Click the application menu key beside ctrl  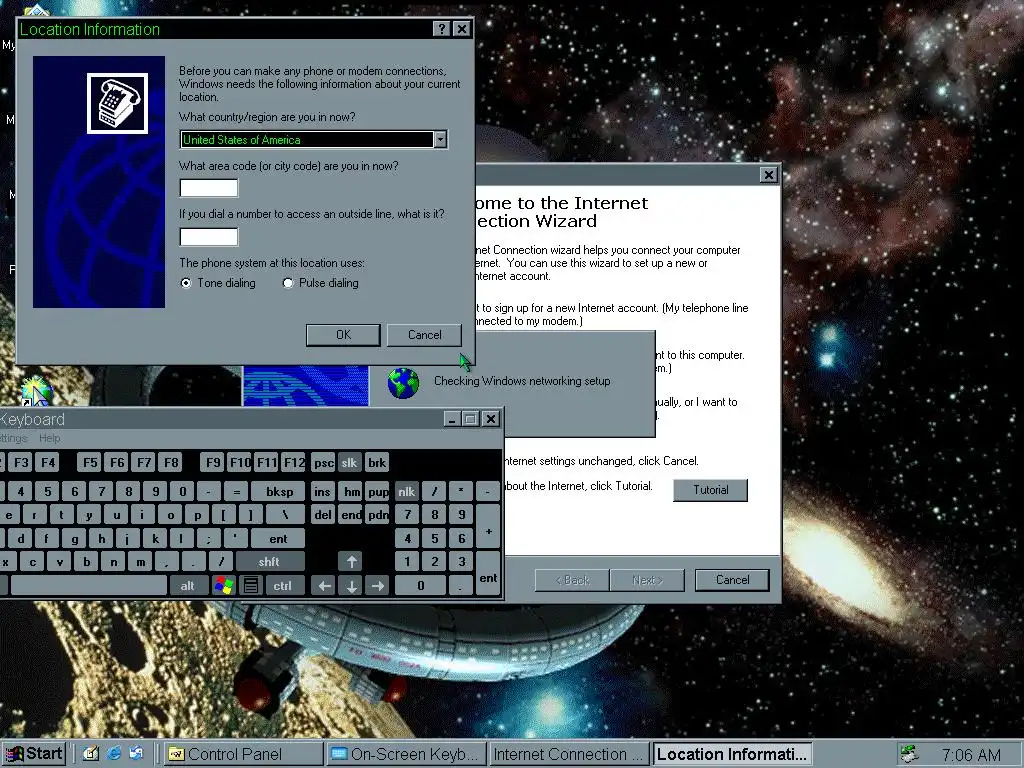[251, 585]
